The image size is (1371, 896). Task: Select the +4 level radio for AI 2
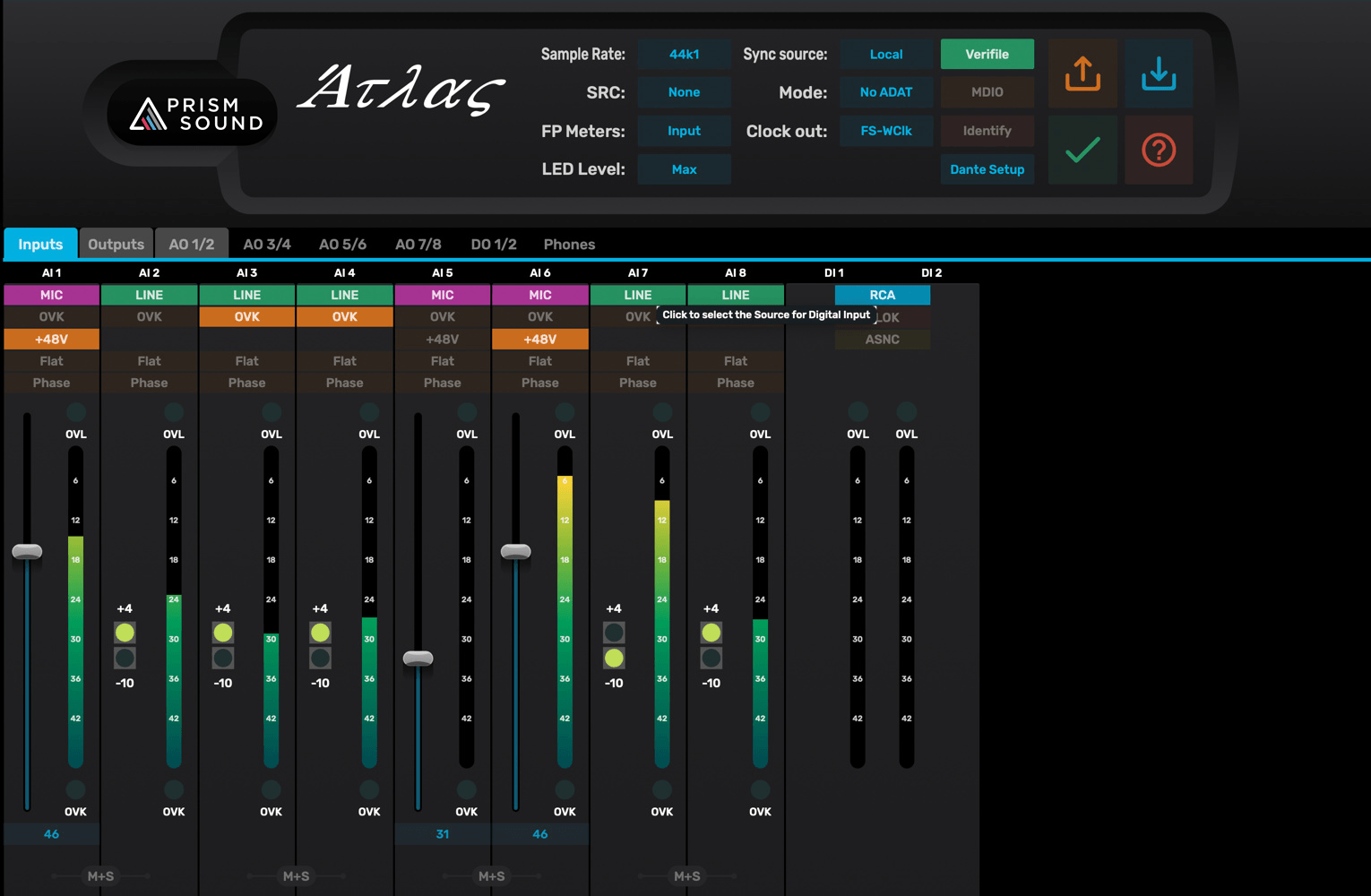click(125, 633)
